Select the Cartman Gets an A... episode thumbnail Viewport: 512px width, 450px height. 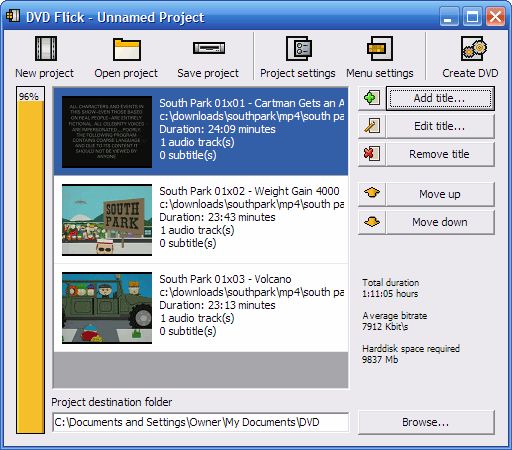tap(107, 132)
